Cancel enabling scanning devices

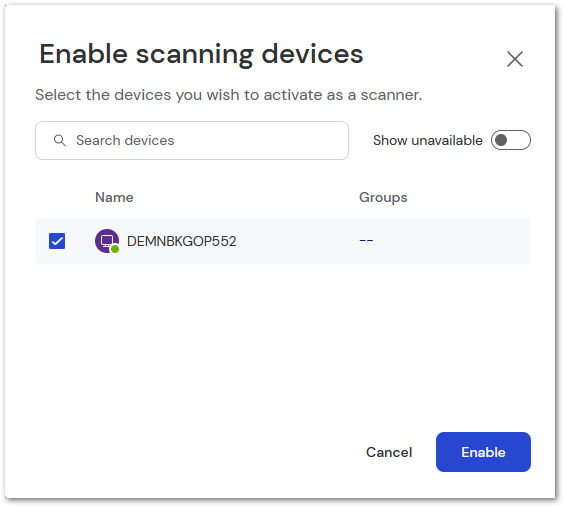click(389, 452)
